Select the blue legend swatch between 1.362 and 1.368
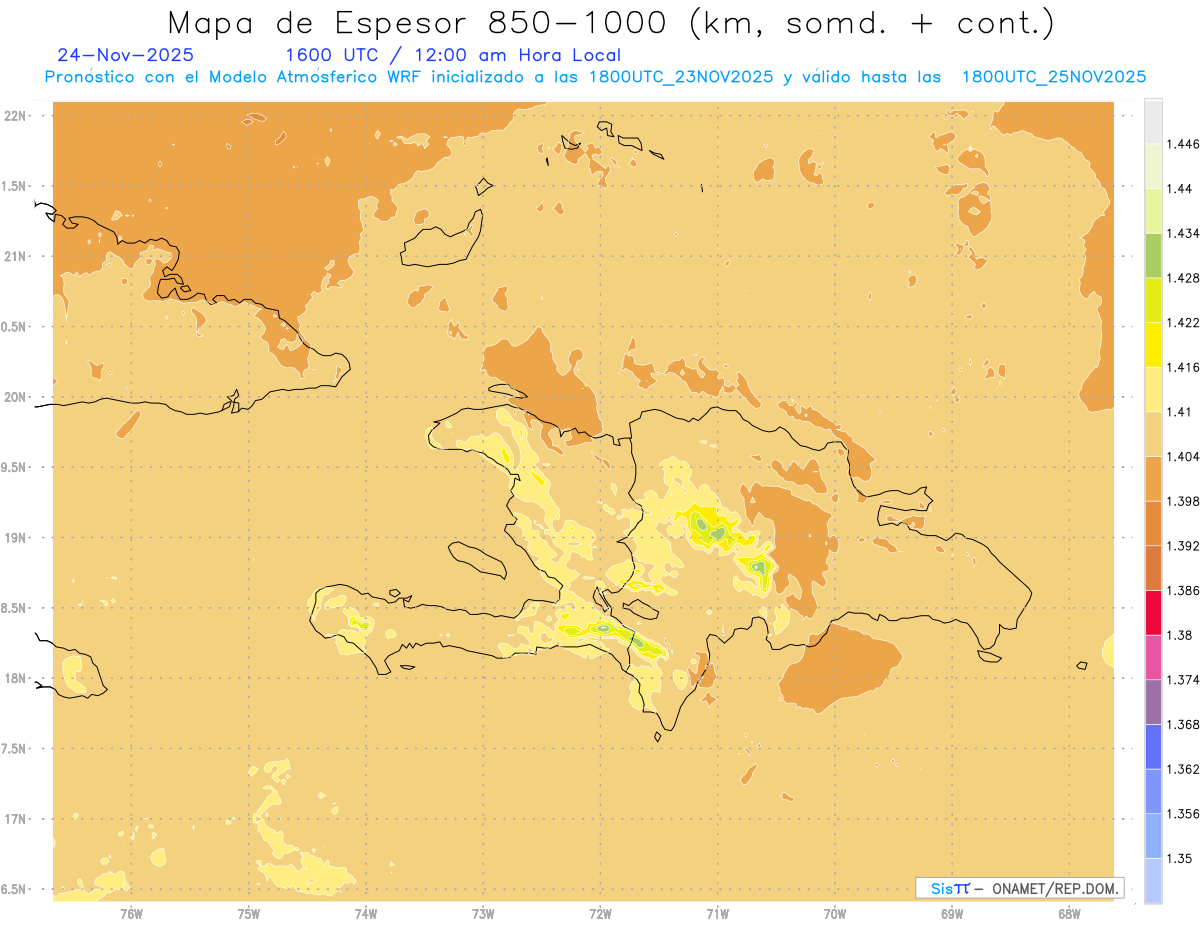The image size is (1200, 927). click(1153, 746)
